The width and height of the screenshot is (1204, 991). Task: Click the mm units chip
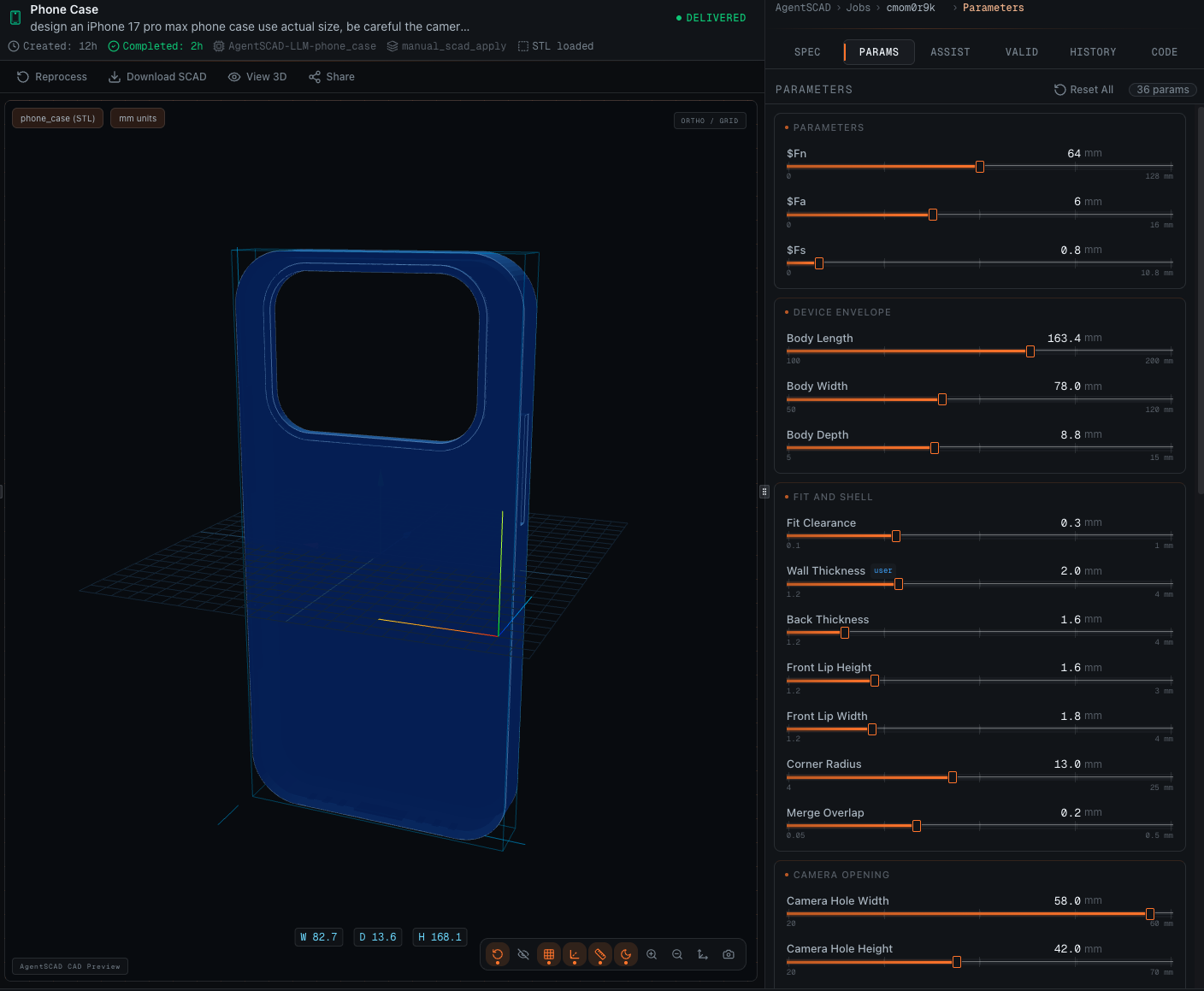[138, 118]
